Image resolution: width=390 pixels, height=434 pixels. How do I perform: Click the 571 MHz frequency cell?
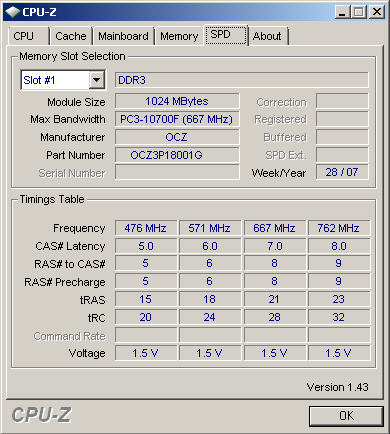click(210, 228)
